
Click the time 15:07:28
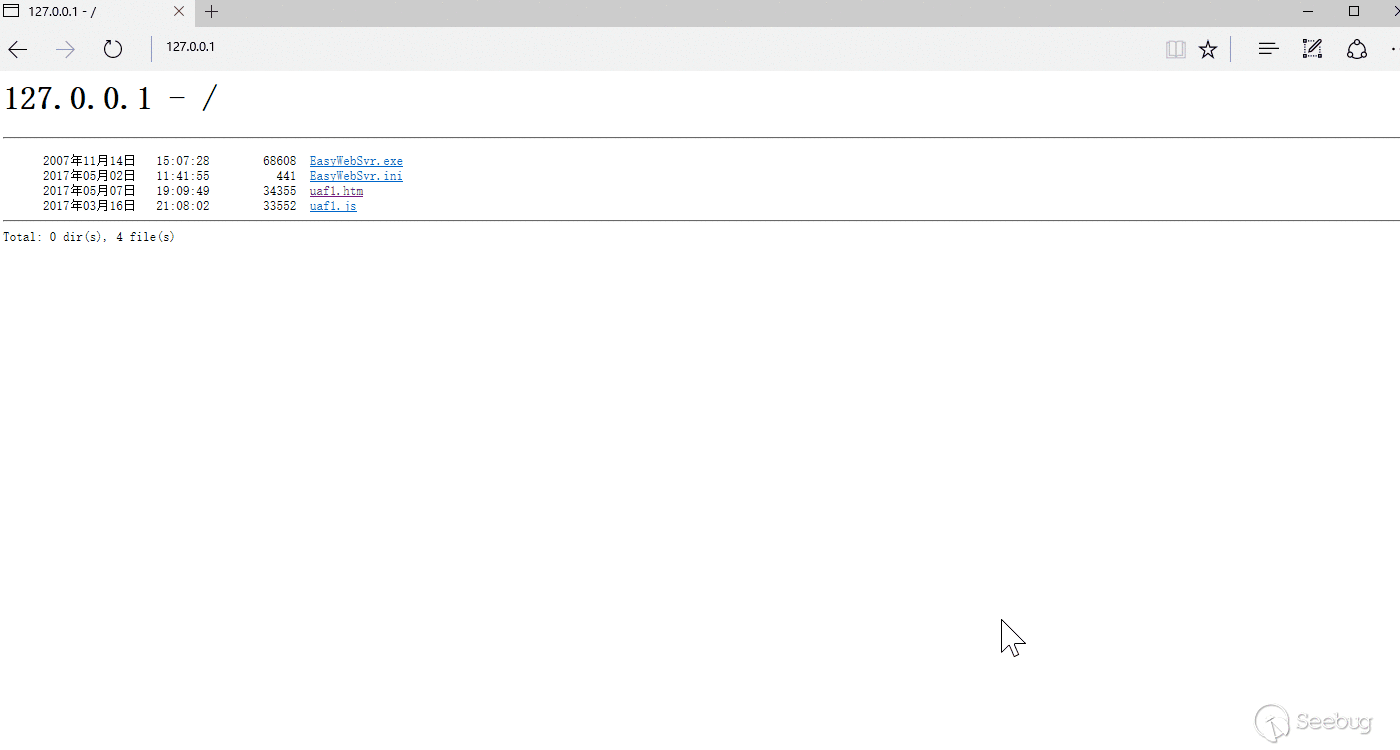(183, 161)
